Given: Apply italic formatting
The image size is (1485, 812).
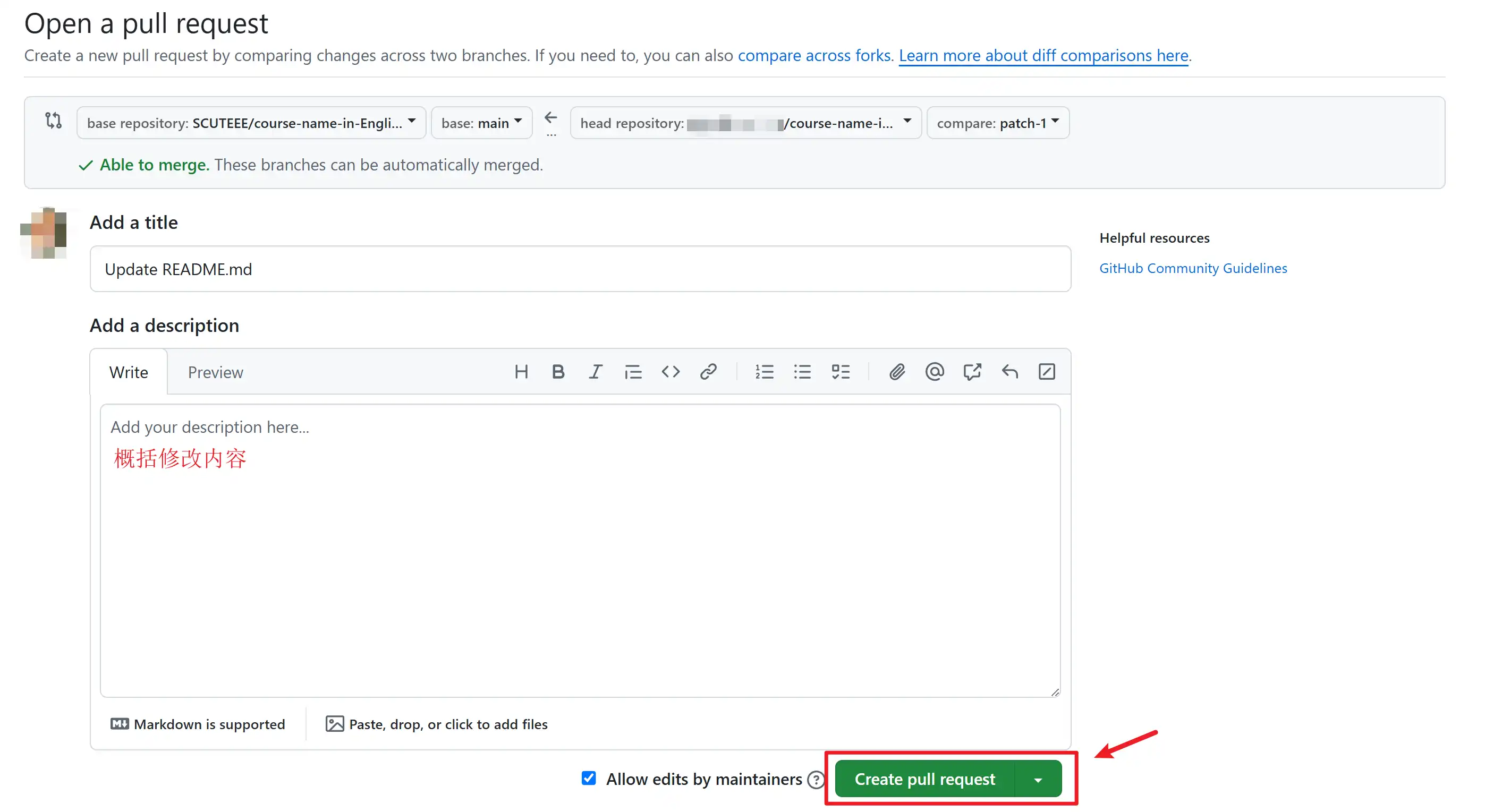Looking at the screenshot, I should click(x=596, y=372).
